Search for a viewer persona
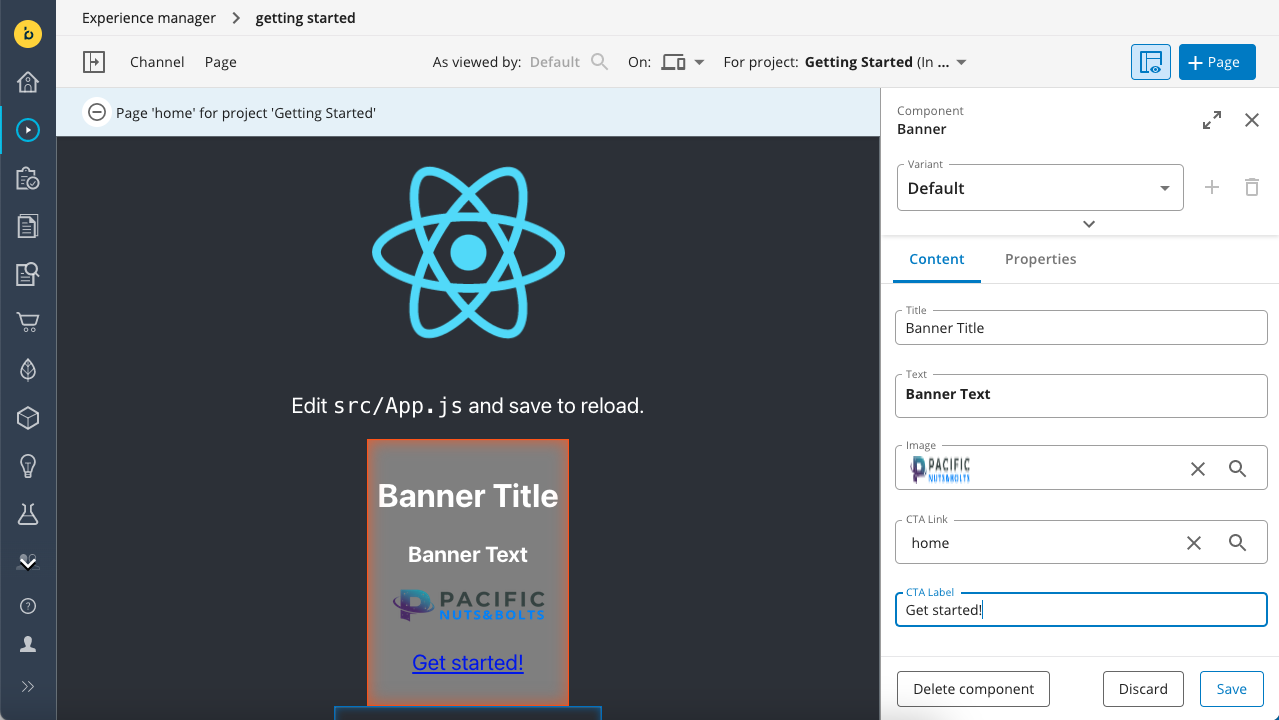 [x=599, y=62]
